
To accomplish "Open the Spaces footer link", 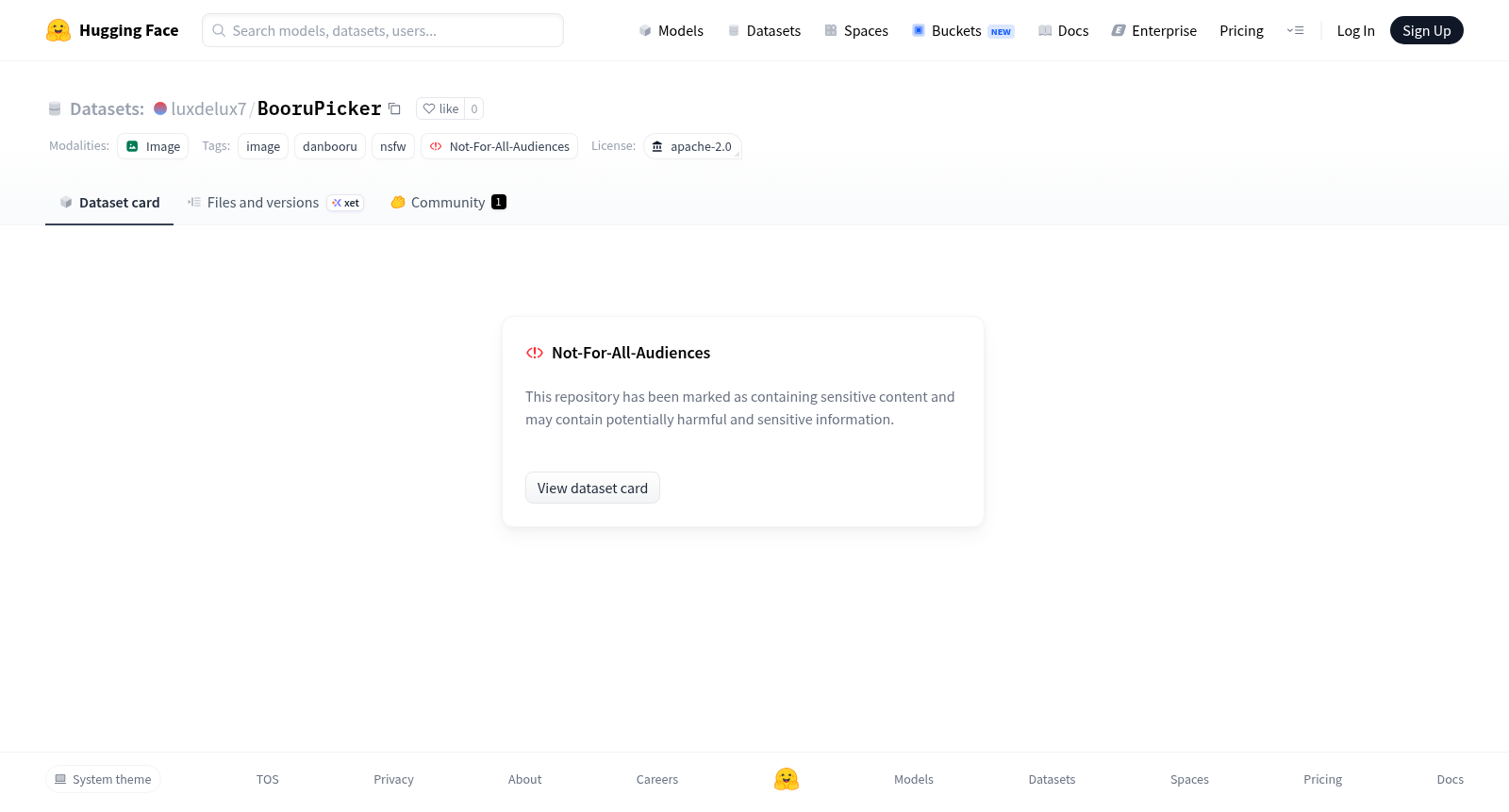I will click(x=1189, y=779).
